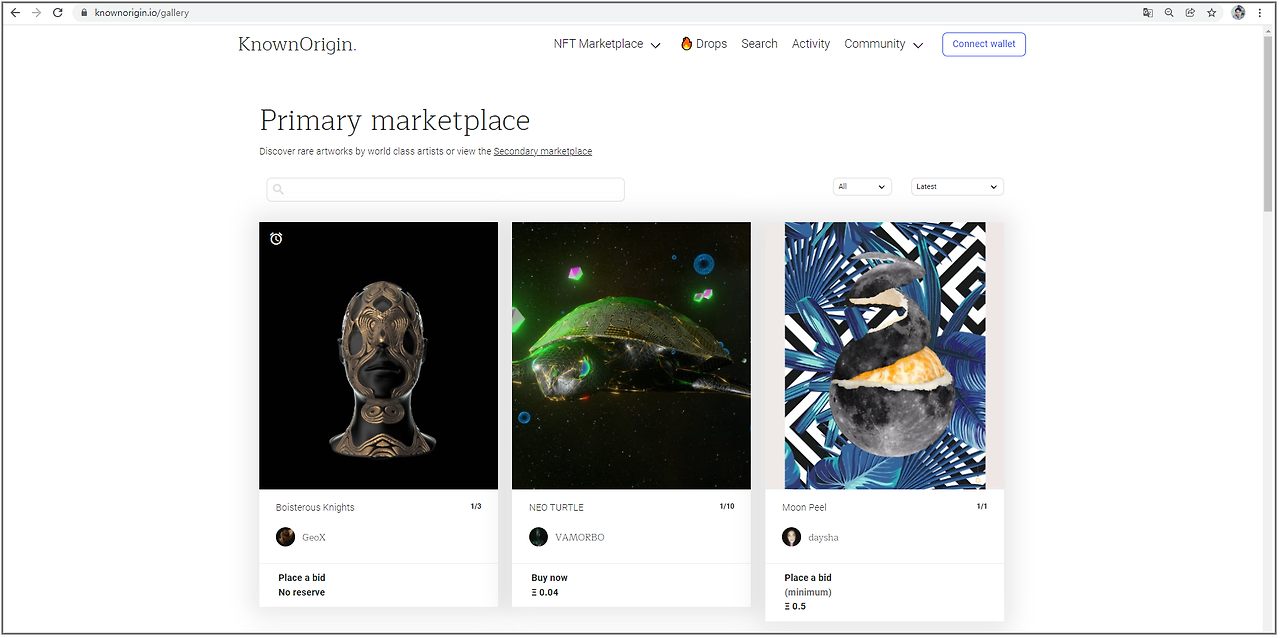Reload the page with refresh icon
This screenshot has height=638, width=1280.
[x=58, y=13]
